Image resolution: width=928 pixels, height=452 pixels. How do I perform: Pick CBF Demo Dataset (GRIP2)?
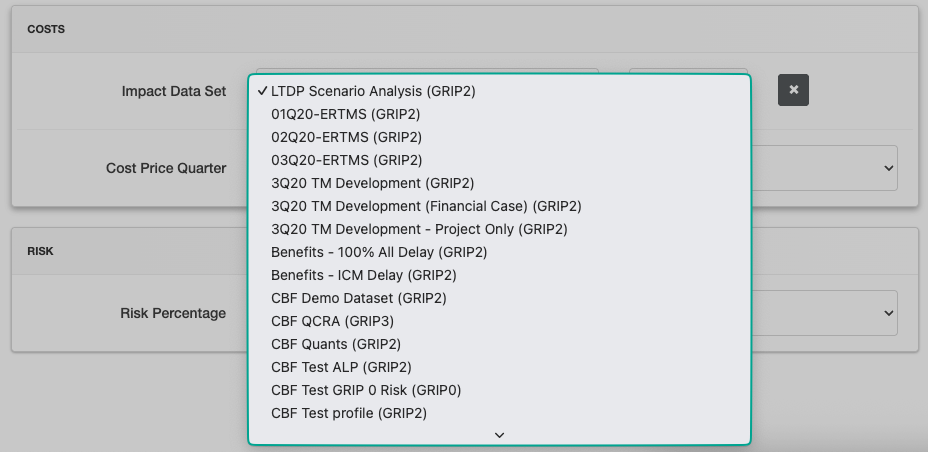358,298
